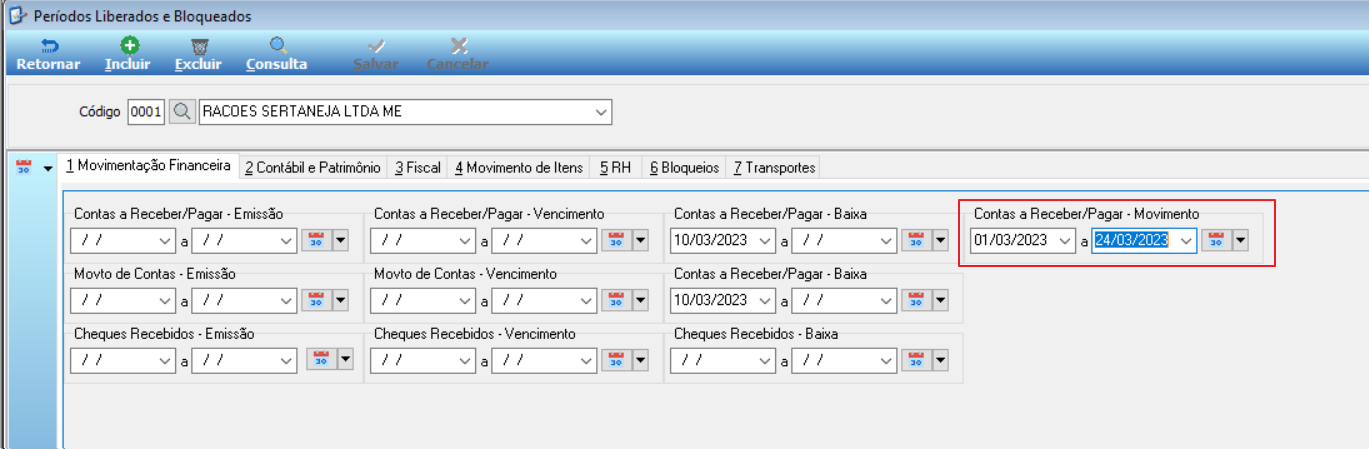Viewport: 1369px width, 449px height.
Task: Click calendar icon in Contas a Receber/Pagar - Vencimento
Action: coord(616,241)
